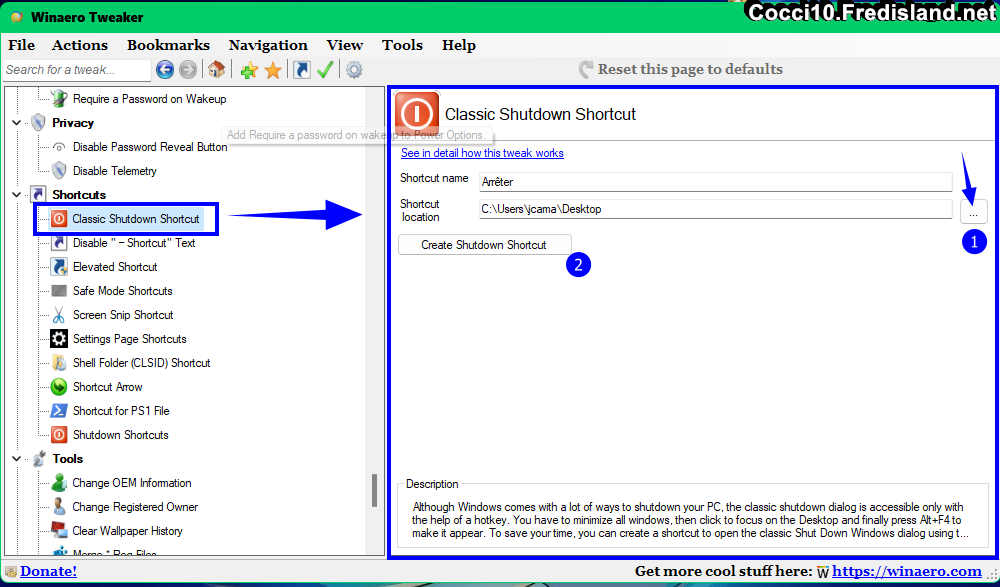Select Disable Password Reveal Button item
The image size is (1000, 587).
point(150,147)
